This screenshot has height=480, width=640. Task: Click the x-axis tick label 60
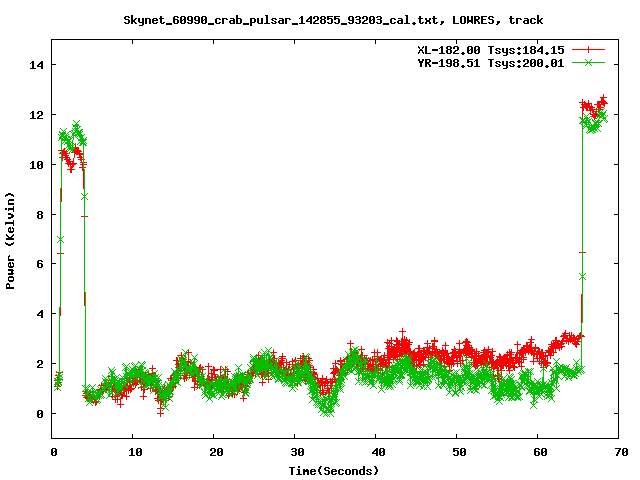click(538, 452)
